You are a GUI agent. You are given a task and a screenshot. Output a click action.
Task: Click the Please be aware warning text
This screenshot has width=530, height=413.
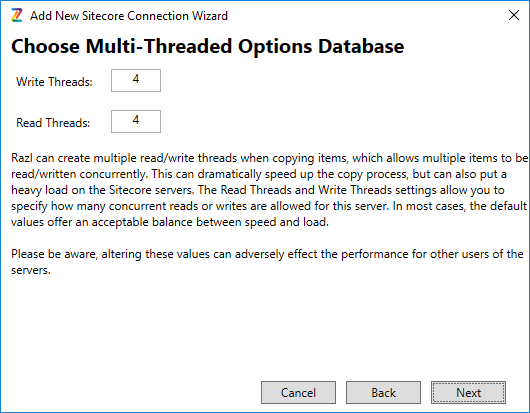(x=267, y=262)
